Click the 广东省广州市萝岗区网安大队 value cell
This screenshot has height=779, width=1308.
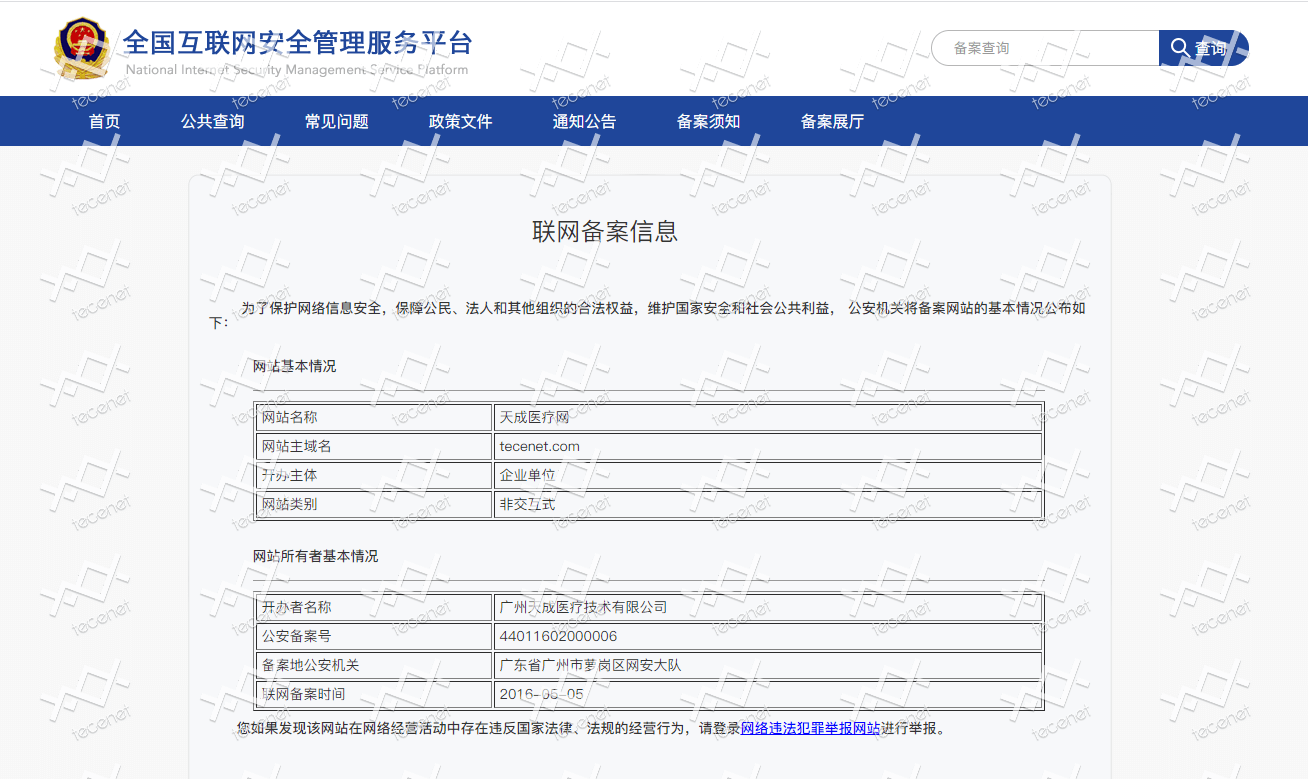768,665
